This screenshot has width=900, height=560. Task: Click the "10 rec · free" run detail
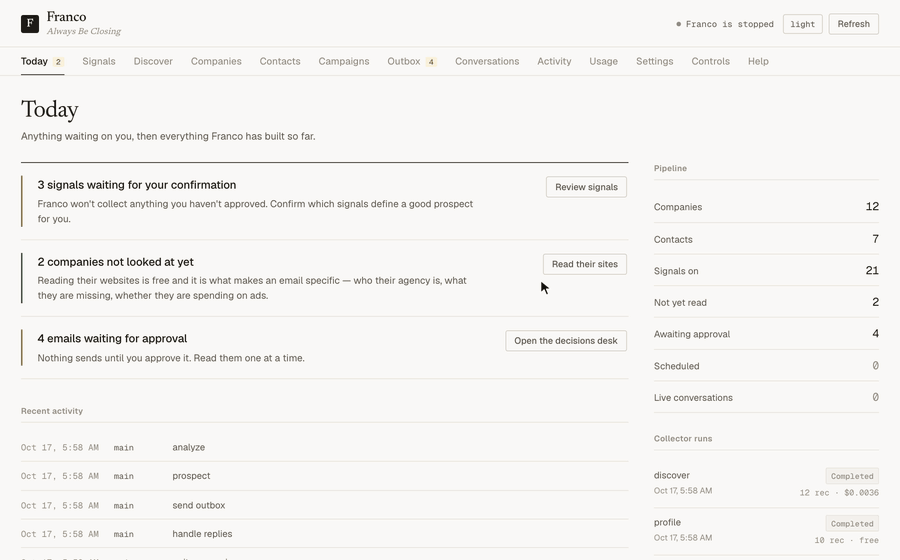coord(847,540)
